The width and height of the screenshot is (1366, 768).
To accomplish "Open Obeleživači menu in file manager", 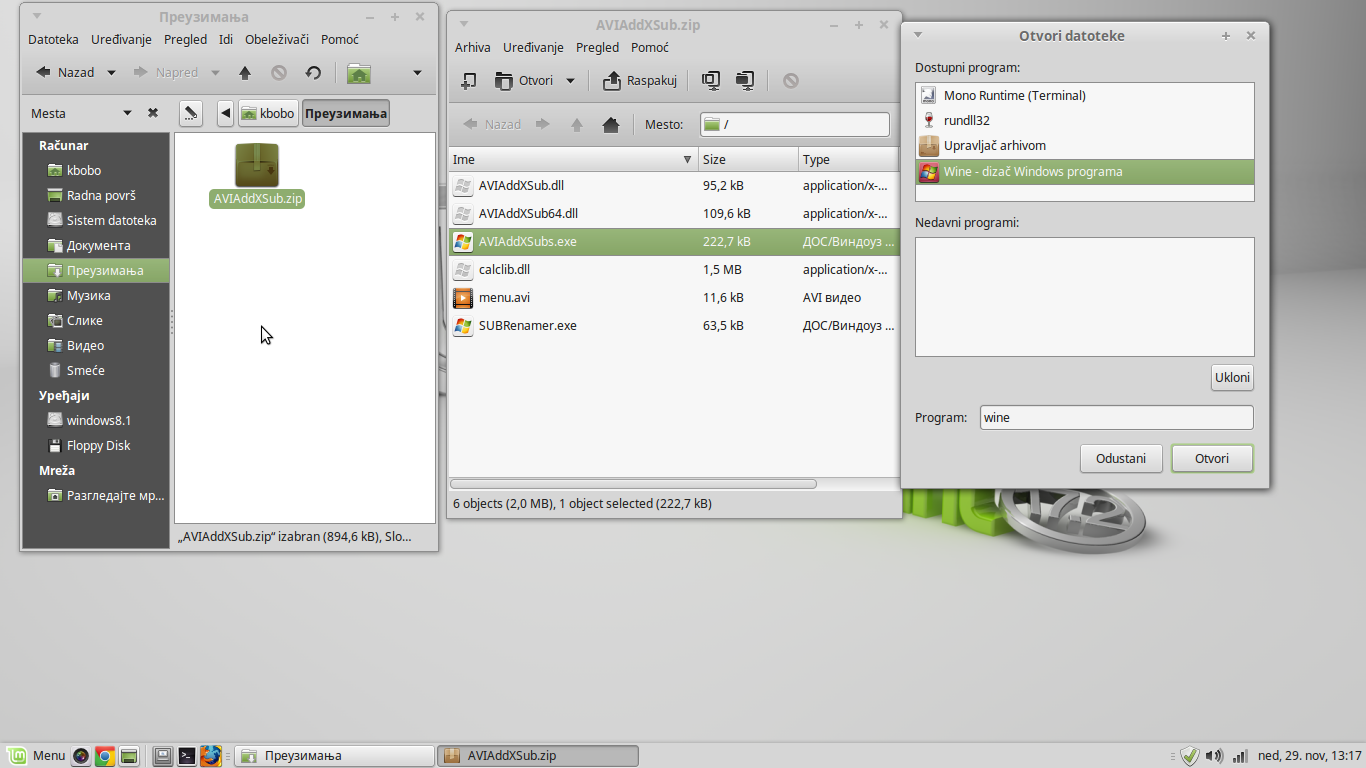I will coord(277,39).
